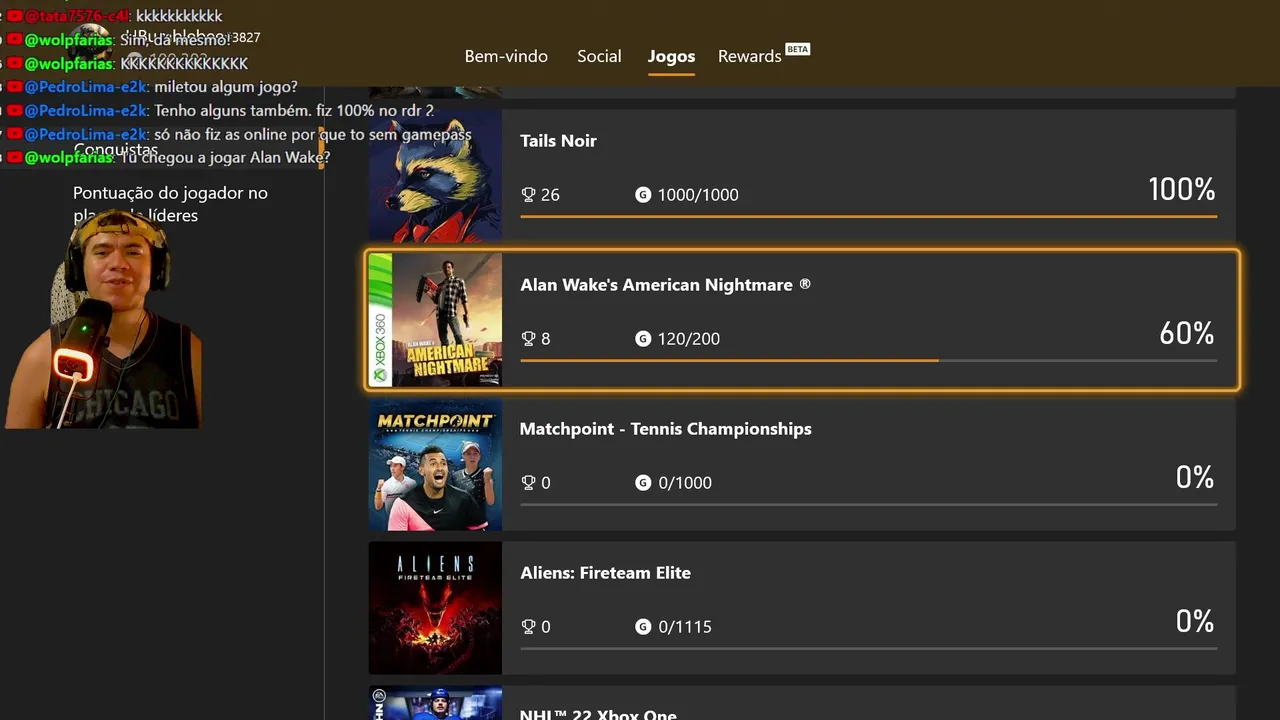Click the trophy icon on Aliens: Fireteam Elite
Viewport: 1280px width, 720px height.
[x=529, y=627]
